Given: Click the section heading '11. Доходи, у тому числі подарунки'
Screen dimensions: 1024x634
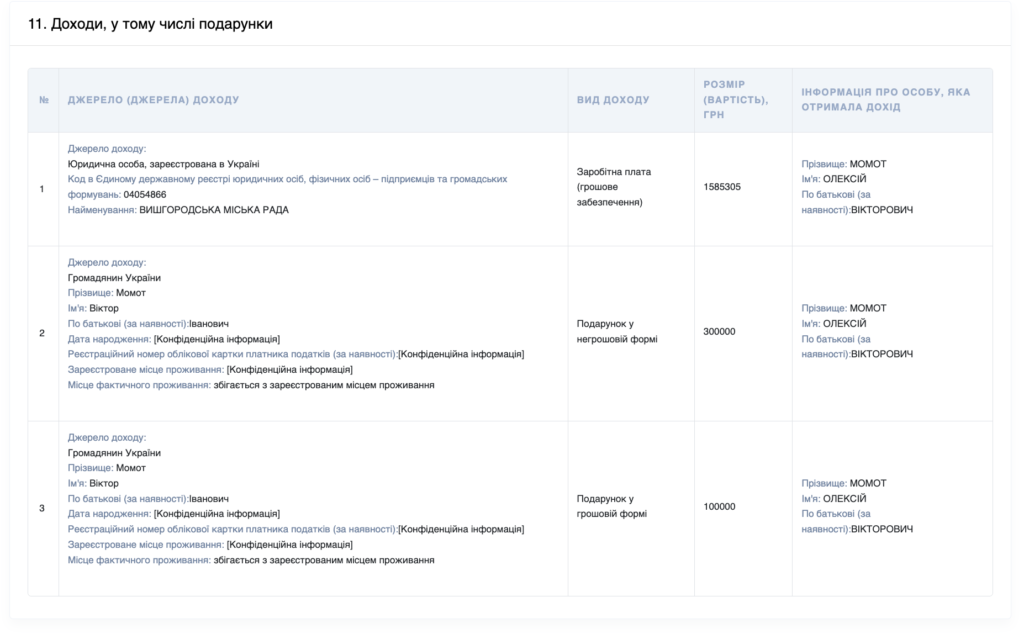Looking at the screenshot, I should click(150, 24).
